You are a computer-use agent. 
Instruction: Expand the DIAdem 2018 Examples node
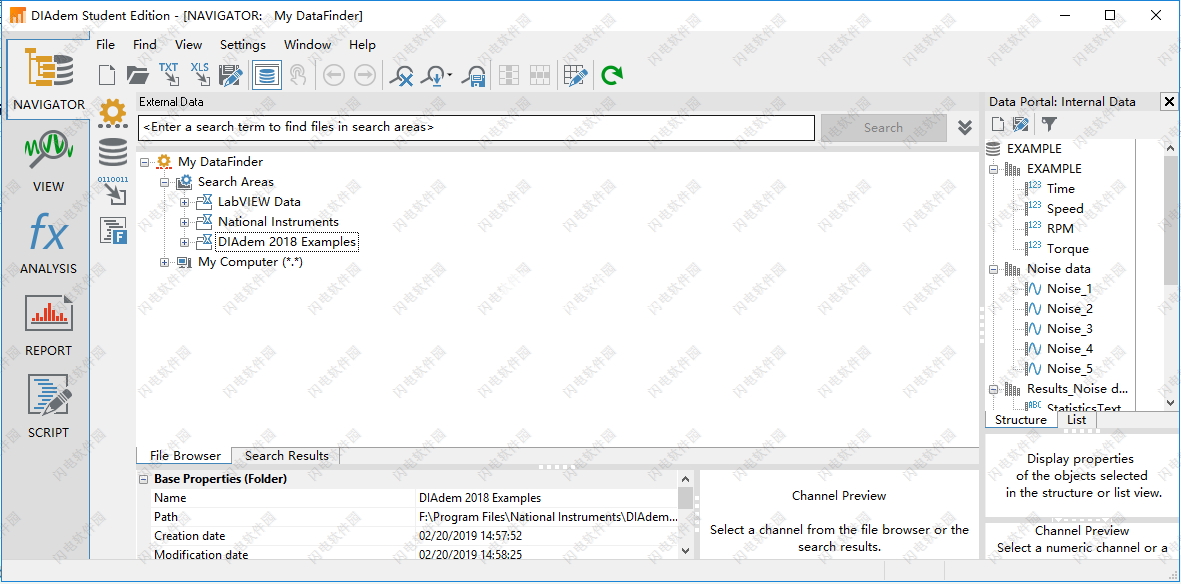[x=185, y=243]
